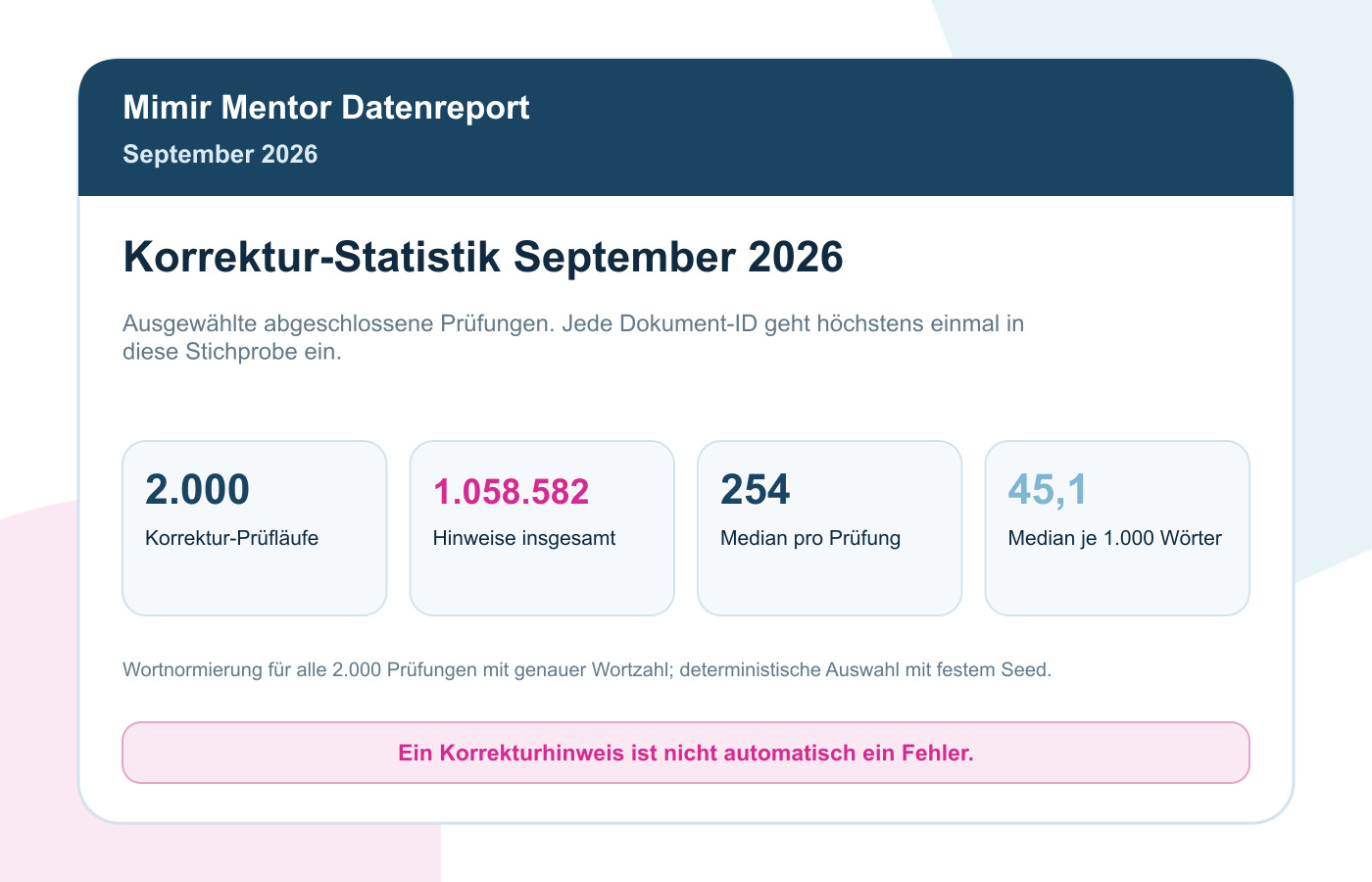Screen dimensions: 1372x882
Task: Select the "September 2026" header subtitle
Action: pyautogui.click(x=220, y=154)
